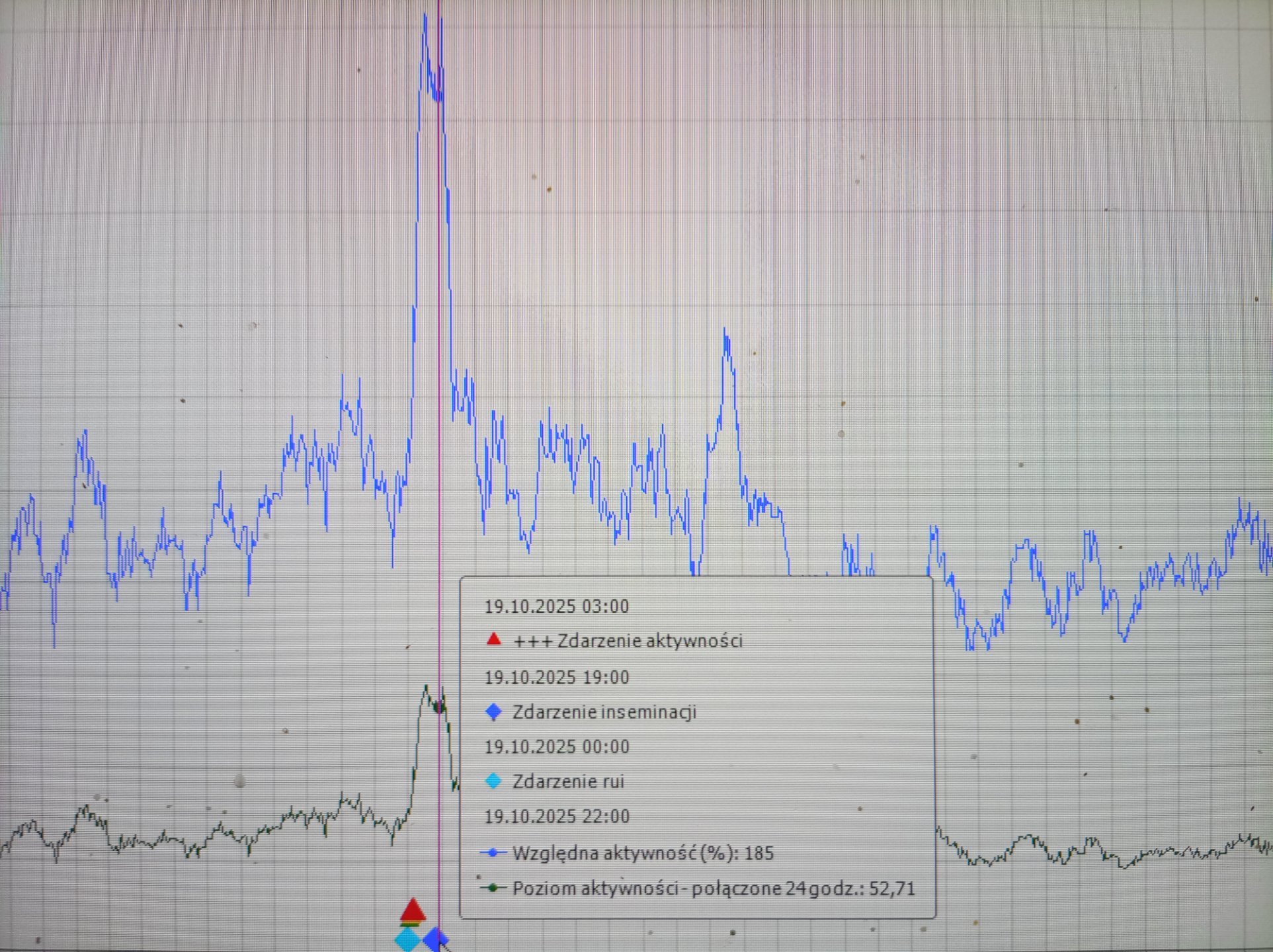The image size is (1273, 952).
Task: Click the cyan diamond icon in the tooltip
Action: [493, 781]
